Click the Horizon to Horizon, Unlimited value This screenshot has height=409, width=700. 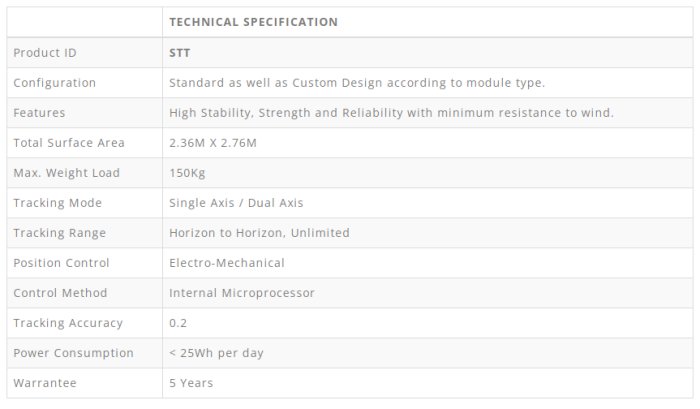[x=259, y=233]
